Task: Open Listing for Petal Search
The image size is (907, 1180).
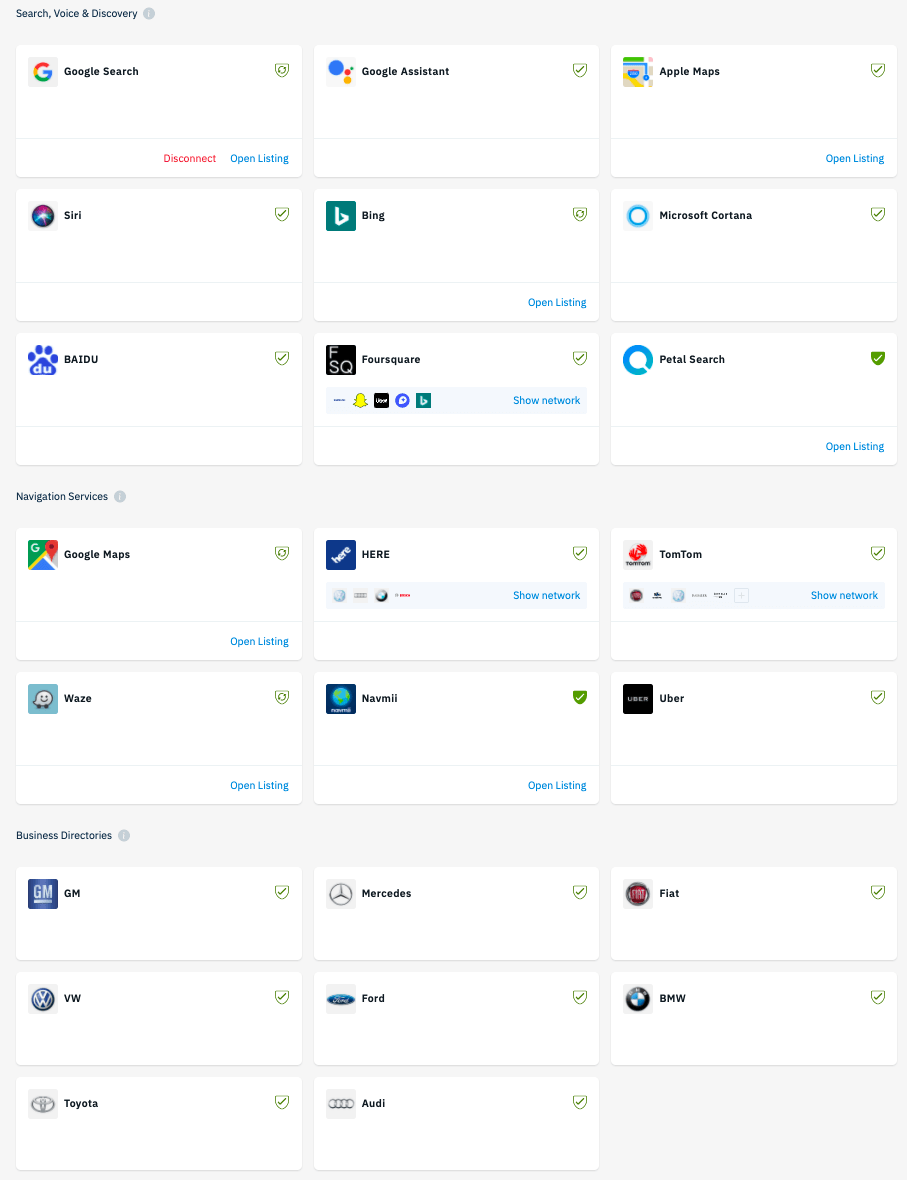Action: (854, 447)
